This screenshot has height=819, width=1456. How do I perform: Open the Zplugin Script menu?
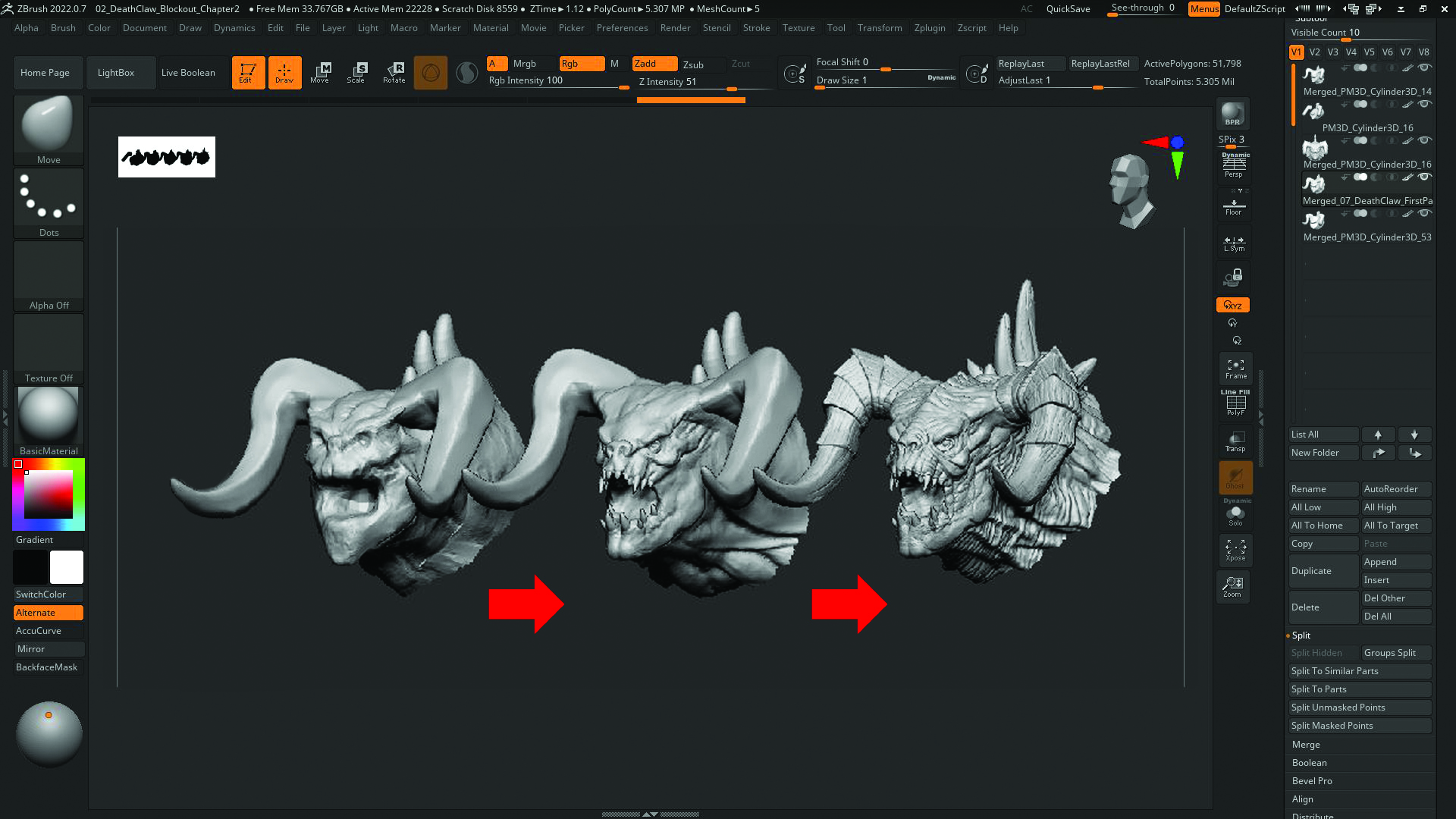[x=929, y=27]
